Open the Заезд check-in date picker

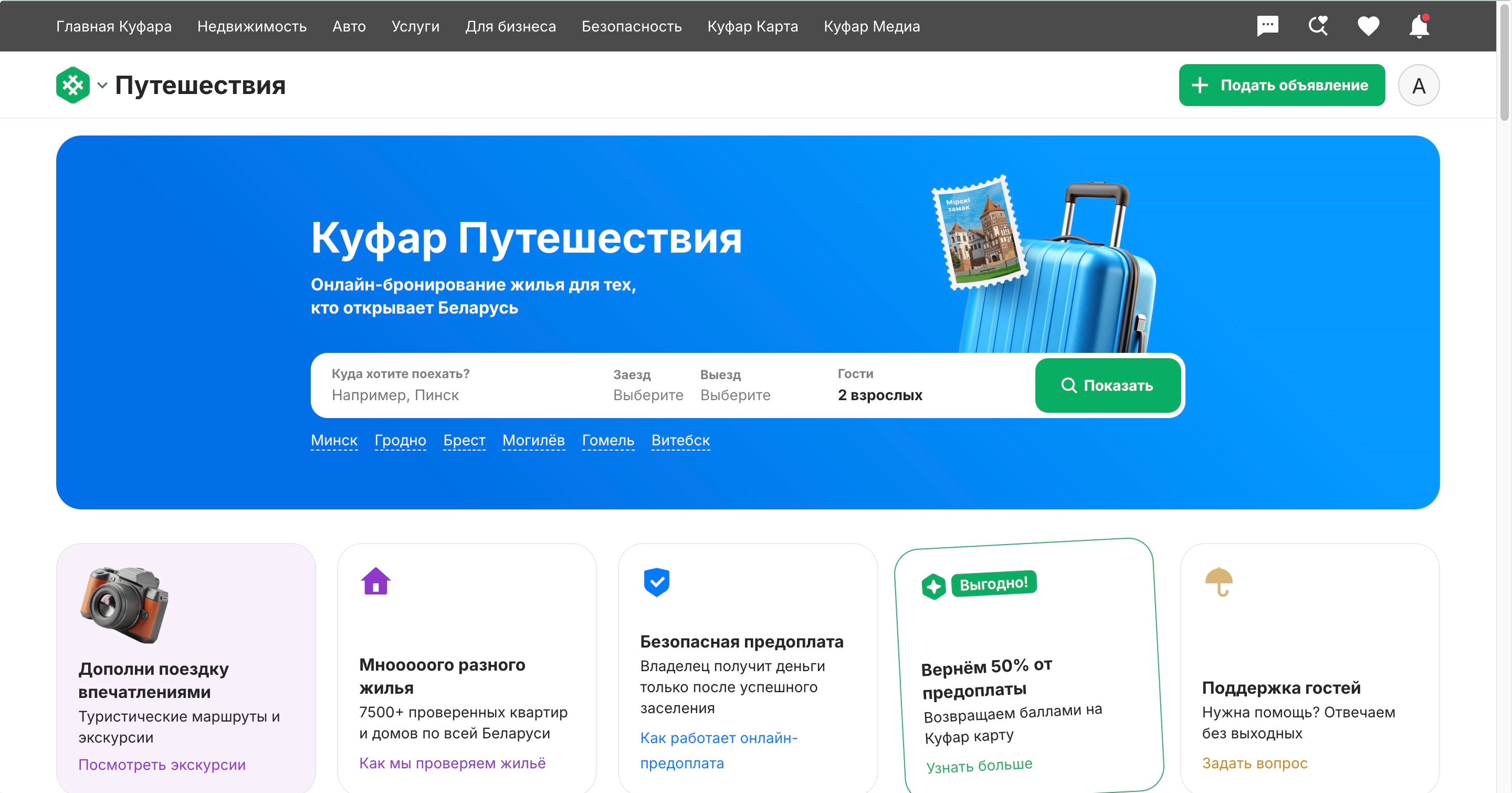[x=647, y=385]
